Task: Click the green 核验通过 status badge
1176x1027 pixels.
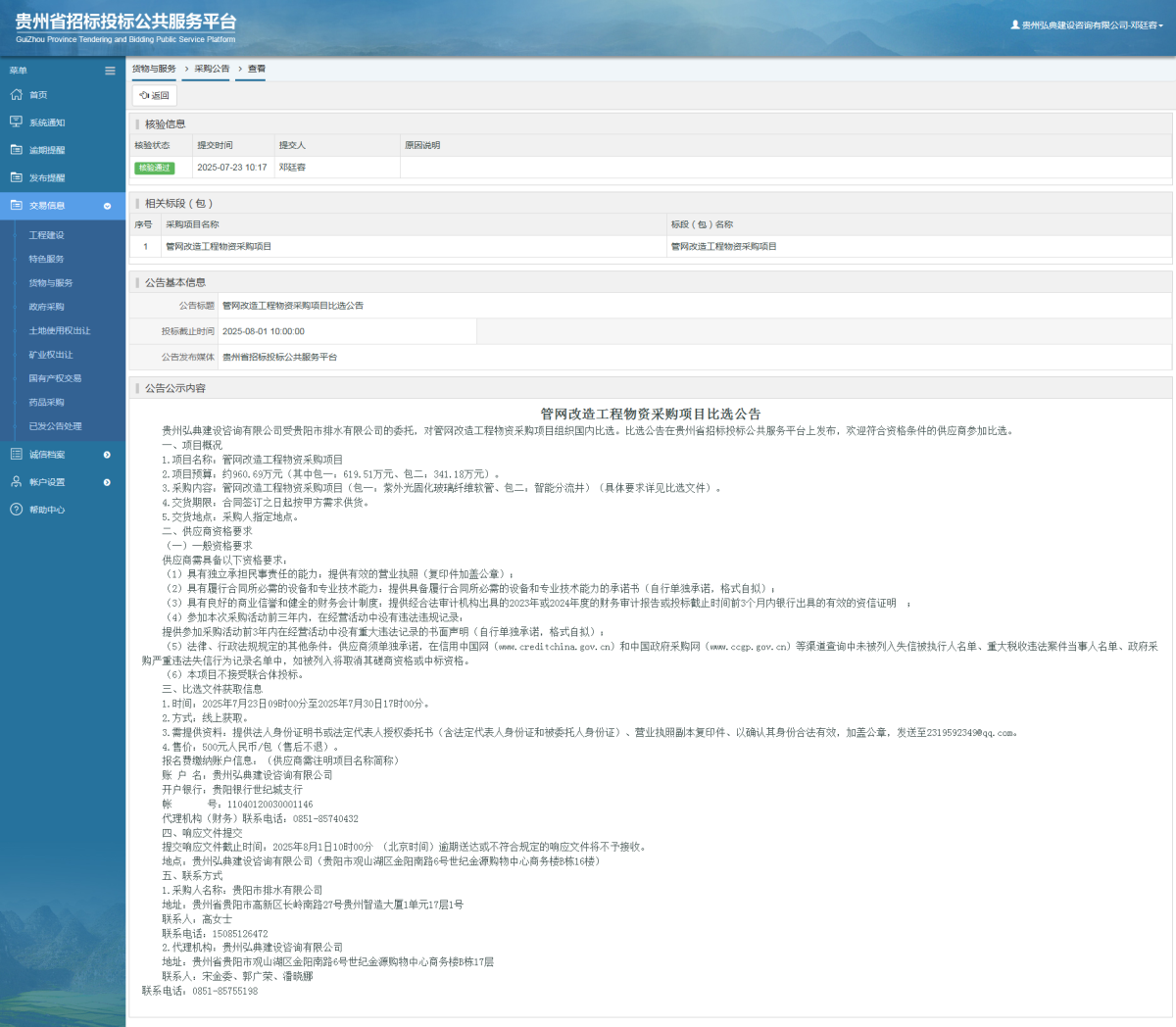Action: 154,168
